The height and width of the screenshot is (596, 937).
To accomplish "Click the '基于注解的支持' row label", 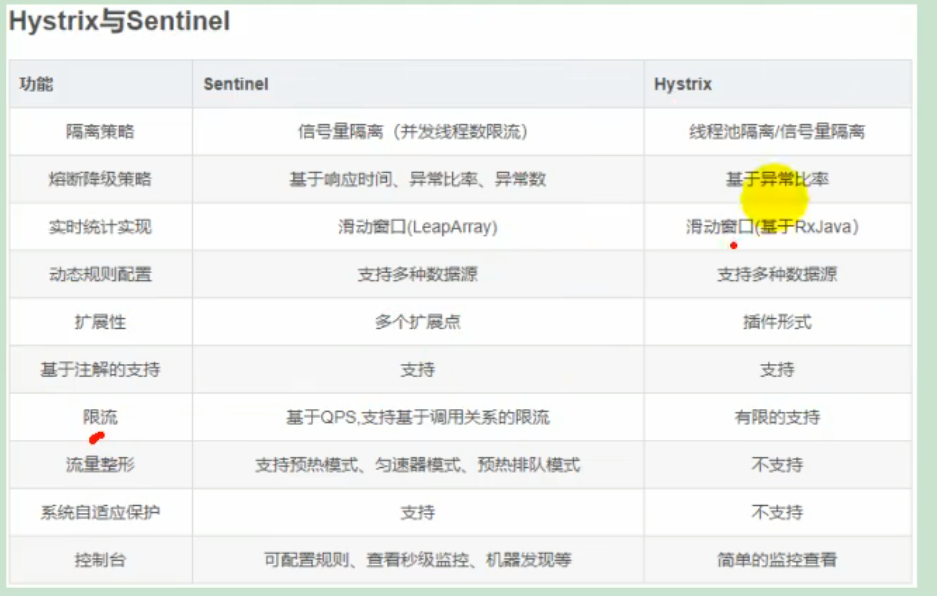I will pyautogui.click(x=100, y=369).
